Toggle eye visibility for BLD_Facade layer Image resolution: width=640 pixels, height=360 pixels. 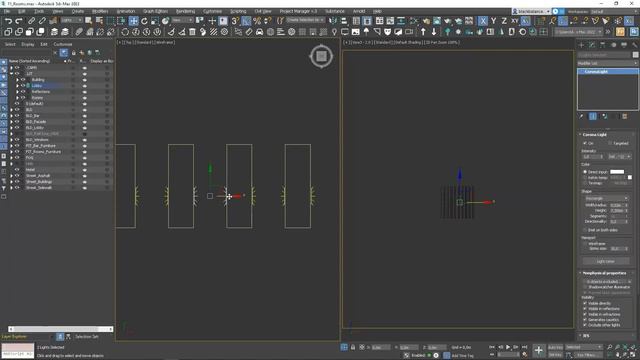(x=17, y=122)
